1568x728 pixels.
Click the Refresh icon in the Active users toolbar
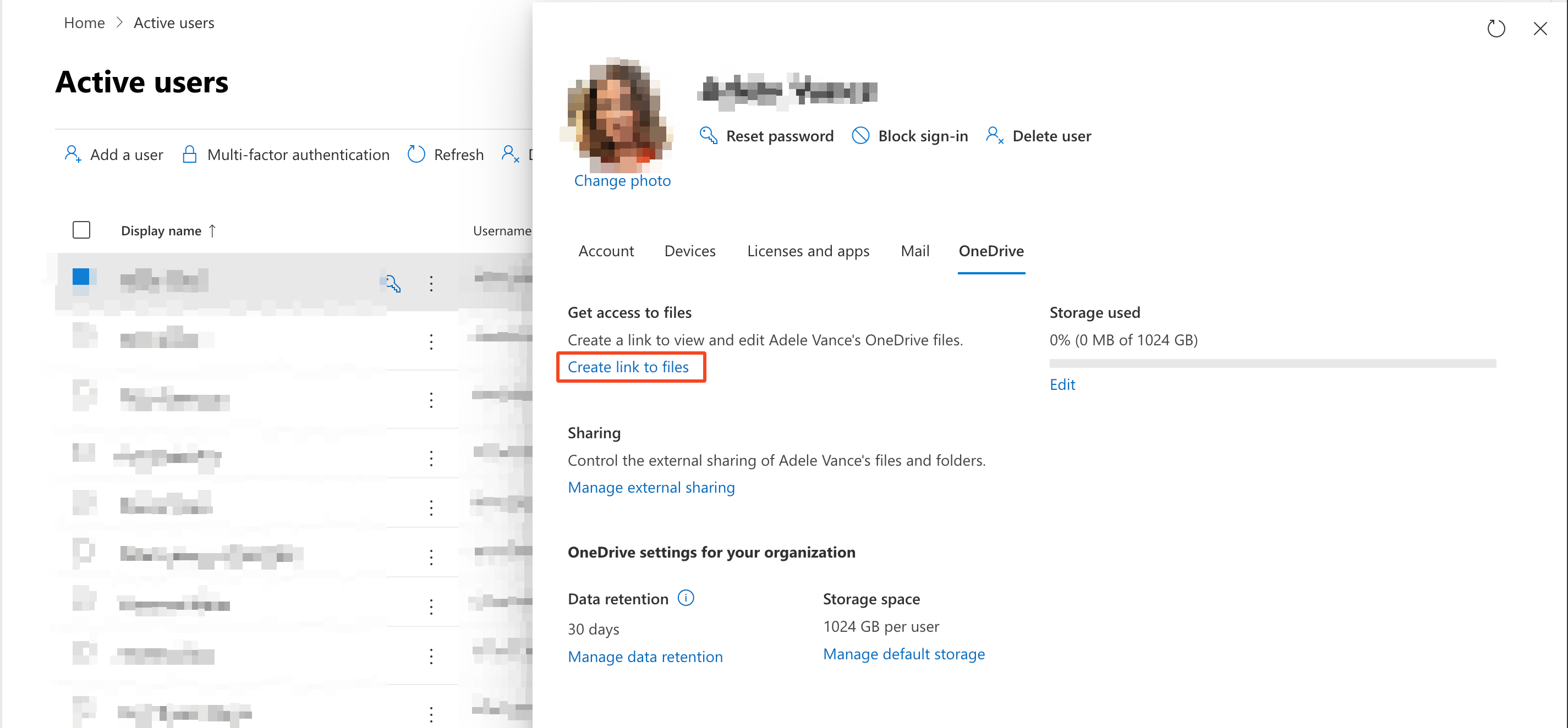tap(416, 154)
